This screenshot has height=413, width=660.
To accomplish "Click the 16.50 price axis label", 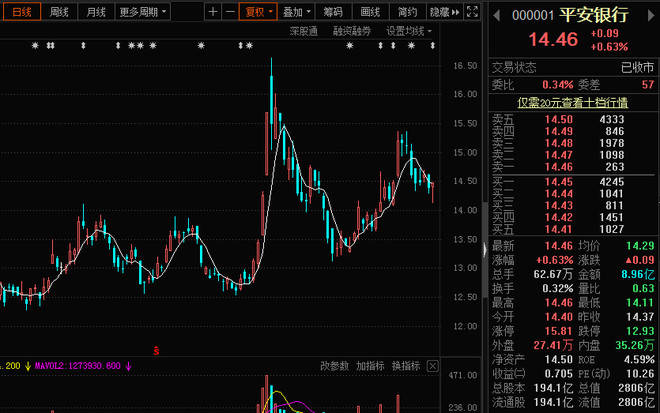I will [465, 66].
